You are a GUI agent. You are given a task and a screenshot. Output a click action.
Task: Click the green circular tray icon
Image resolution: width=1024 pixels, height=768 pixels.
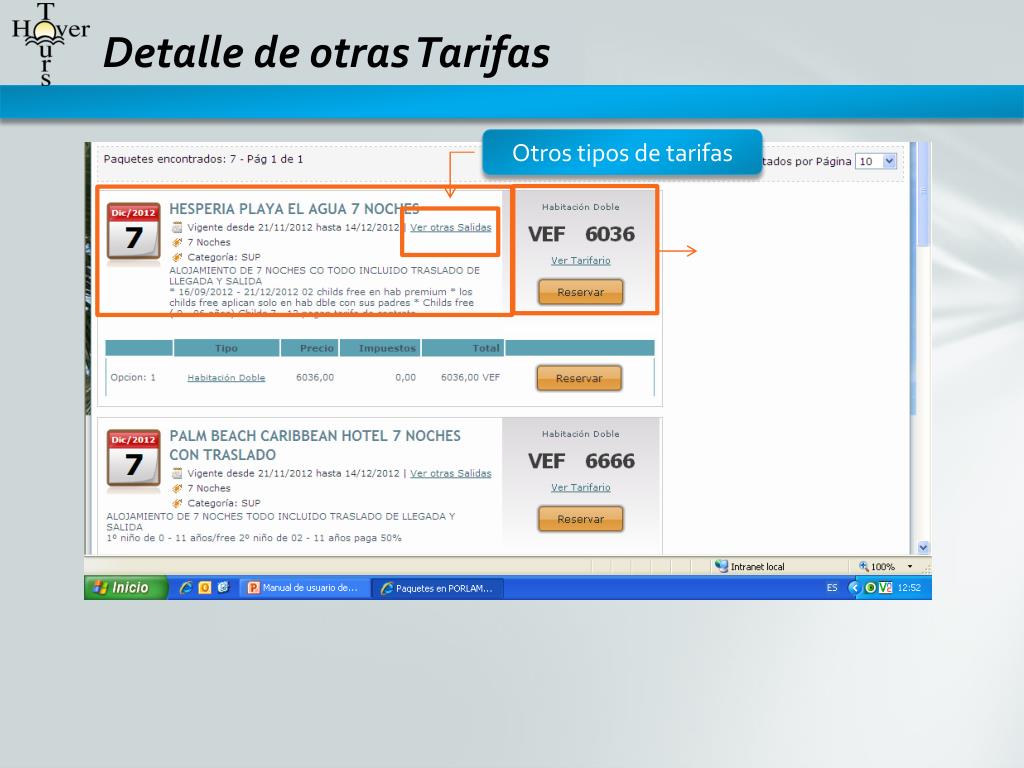(x=870, y=588)
